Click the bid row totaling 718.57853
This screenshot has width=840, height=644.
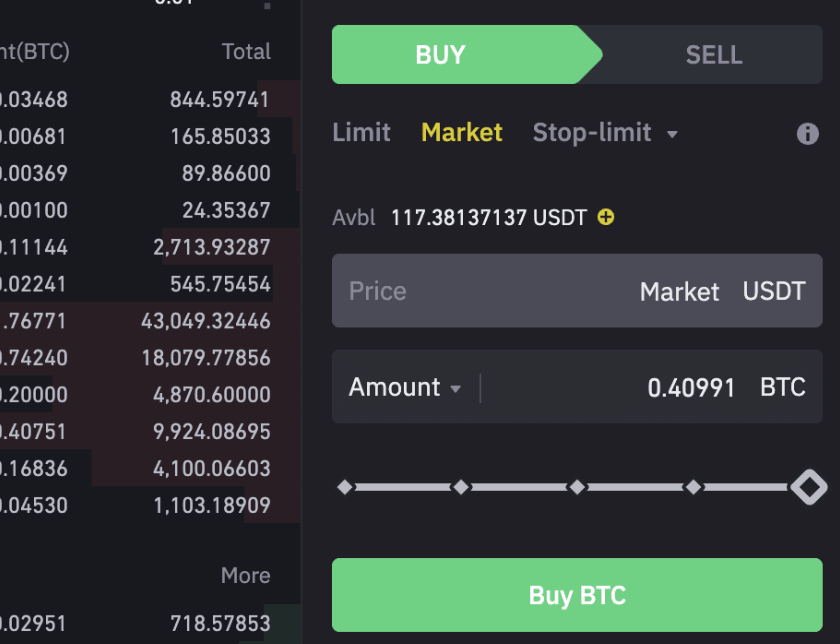[x=150, y=624]
